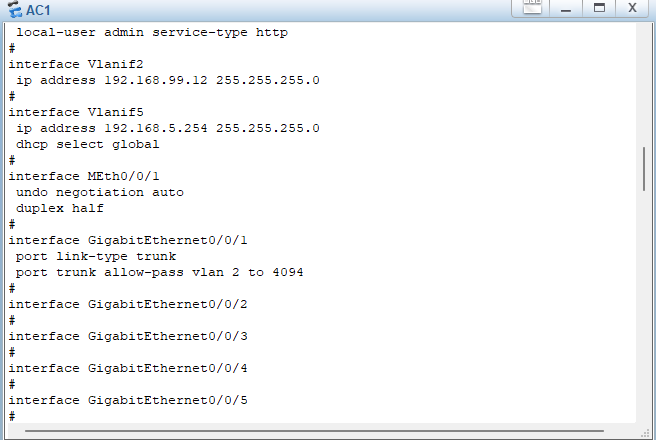Click the 'port link-type trunk' line
This screenshot has height=440, width=656.
[x=95, y=256]
